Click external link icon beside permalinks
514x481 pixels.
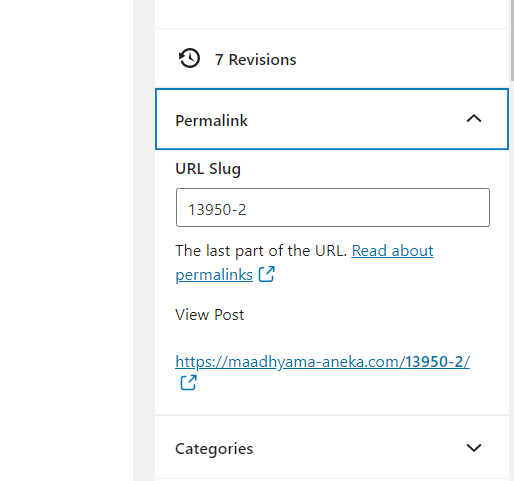coord(267,274)
